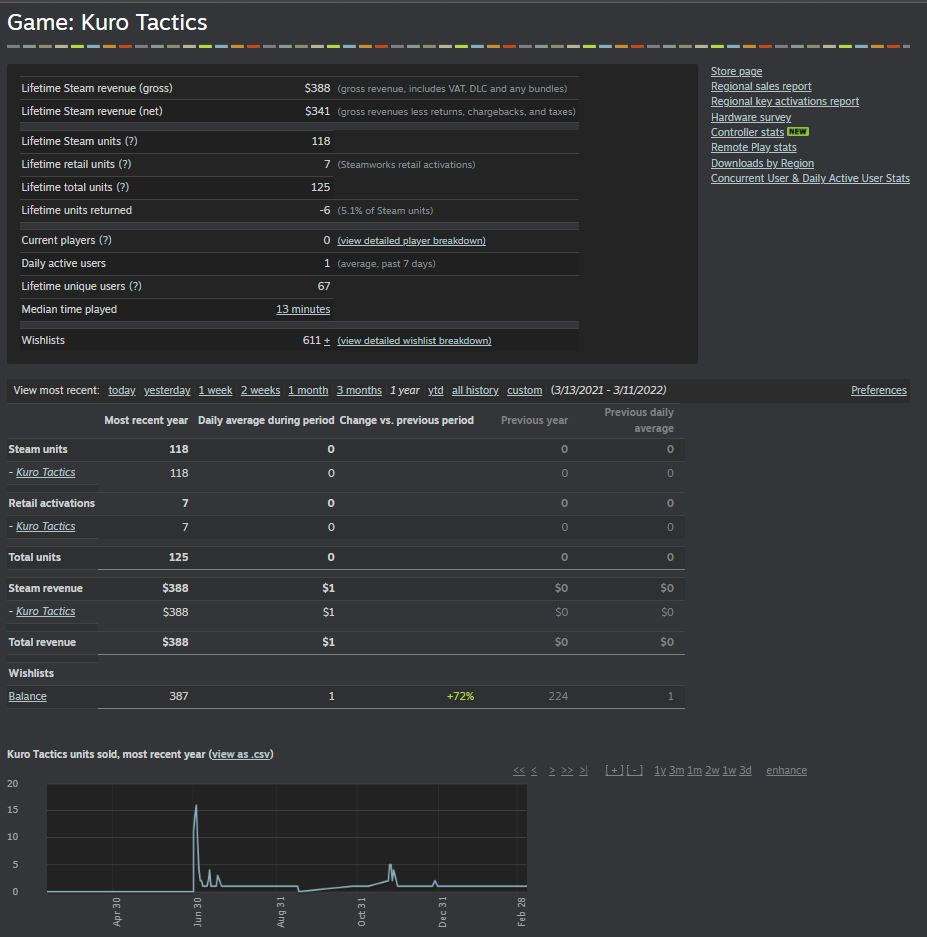
Task: Click the (?) beside Lifetime retail units
Action: tap(124, 164)
